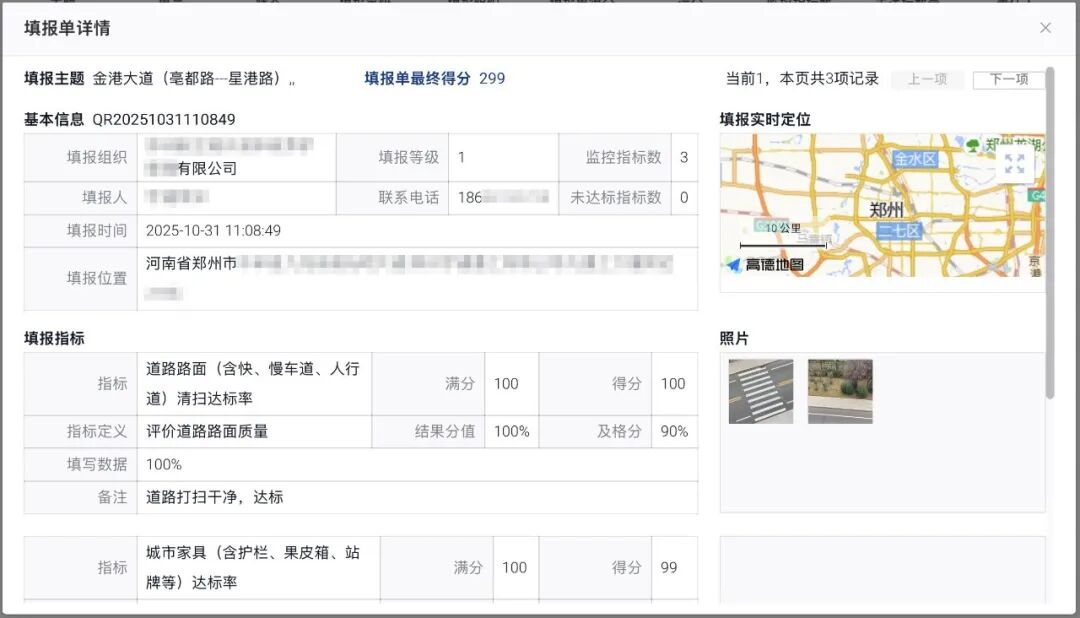Go to the next record via 下一项

pos(1010,80)
